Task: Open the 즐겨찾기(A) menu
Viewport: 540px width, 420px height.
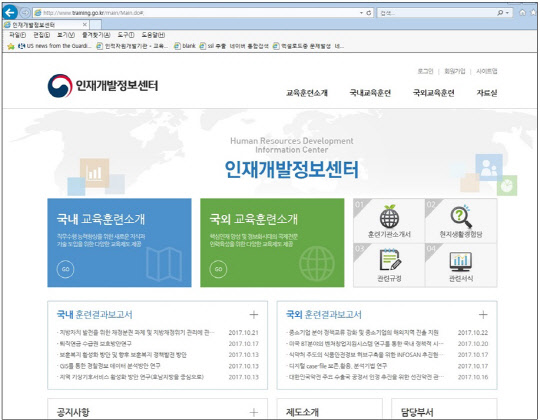Action: coord(96,35)
